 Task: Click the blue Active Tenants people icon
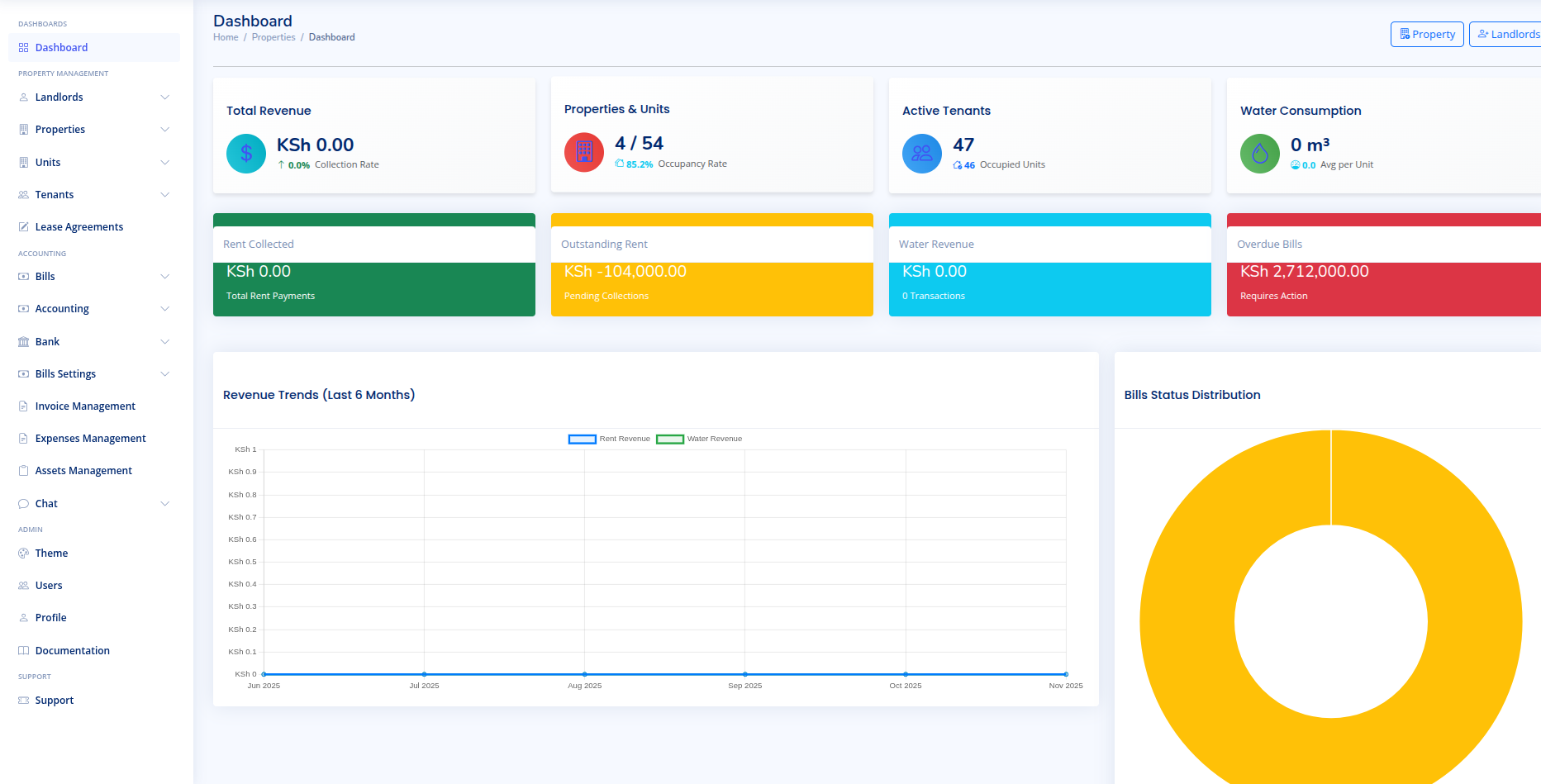click(x=922, y=154)
